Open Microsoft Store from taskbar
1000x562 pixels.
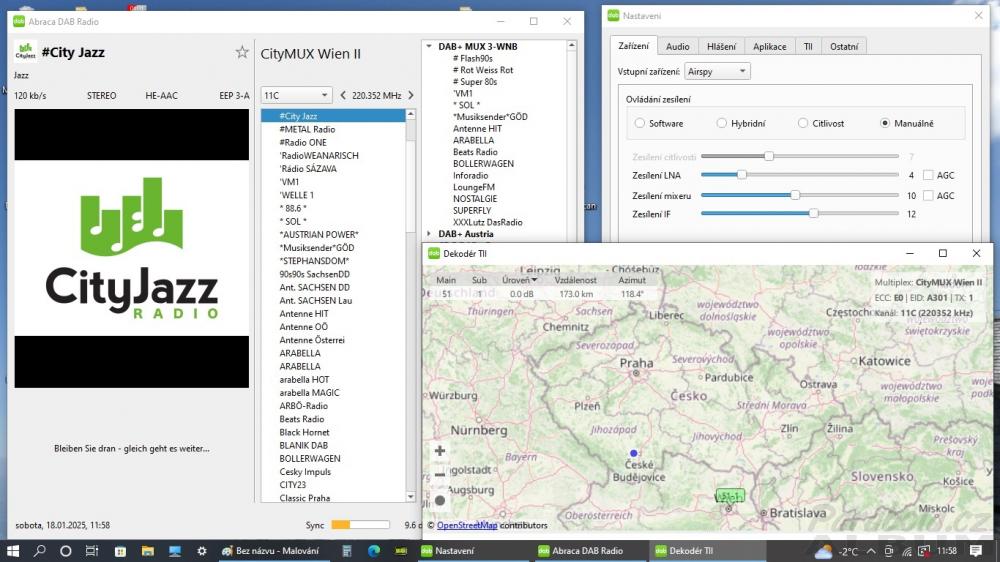click(x=120, y=551)
